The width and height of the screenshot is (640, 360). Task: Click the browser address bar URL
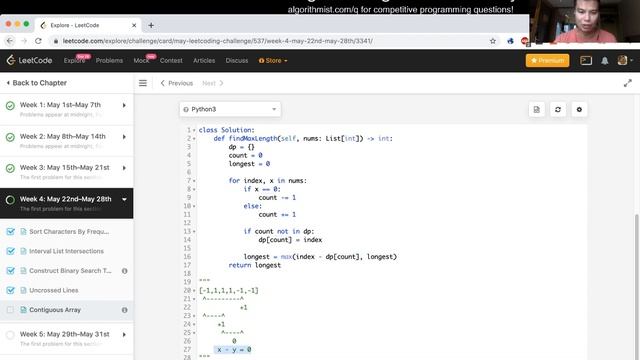[x=218, y=41]
